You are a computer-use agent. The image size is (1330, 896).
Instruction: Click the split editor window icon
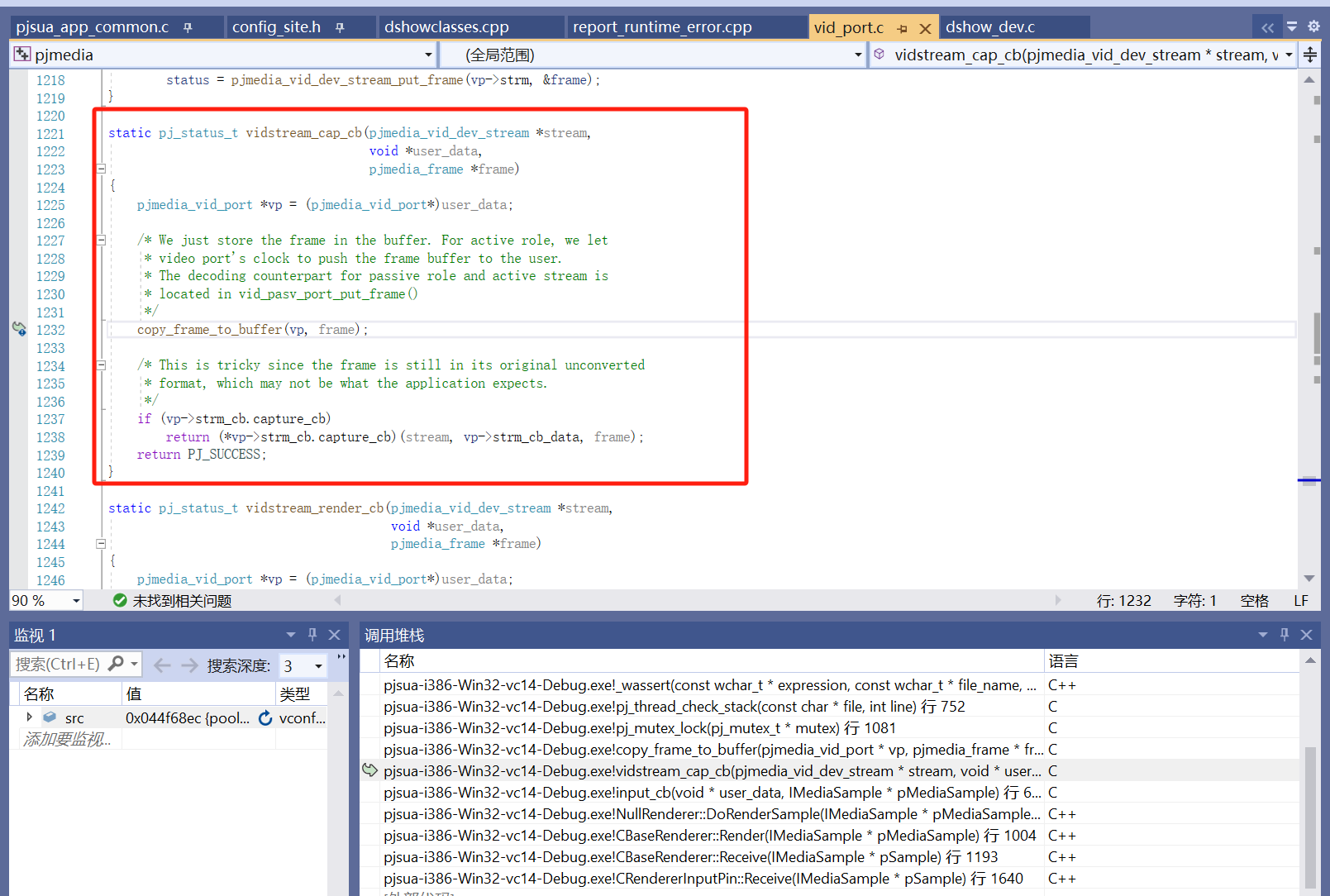[x=1310, y=55]
